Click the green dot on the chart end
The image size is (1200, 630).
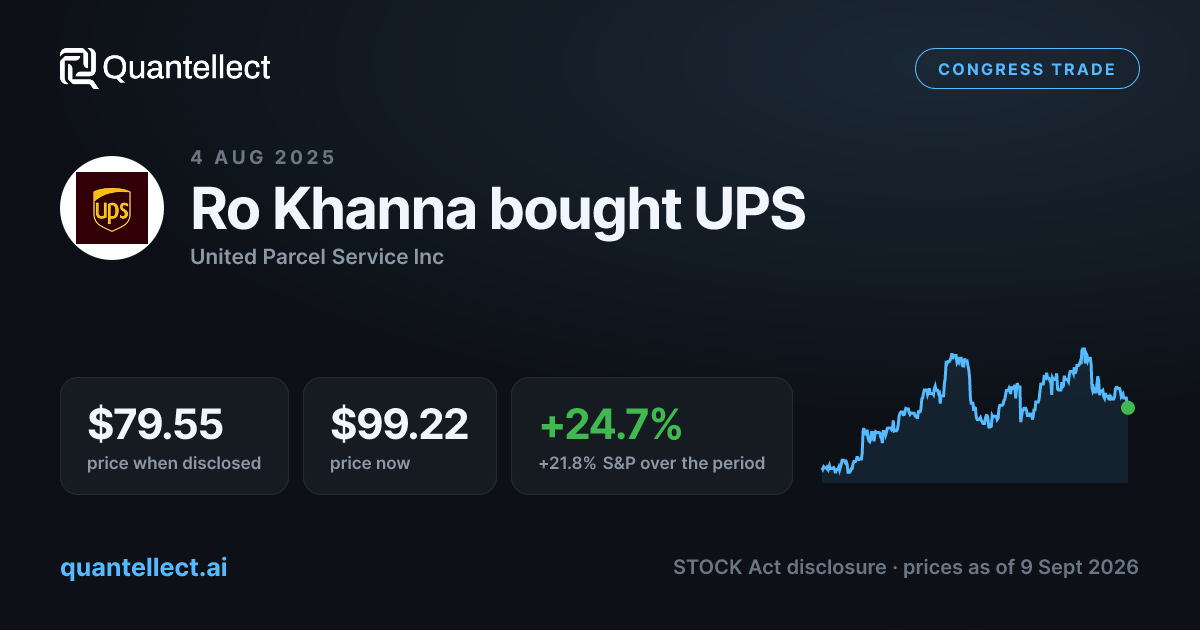click(x=1128, y=407)
